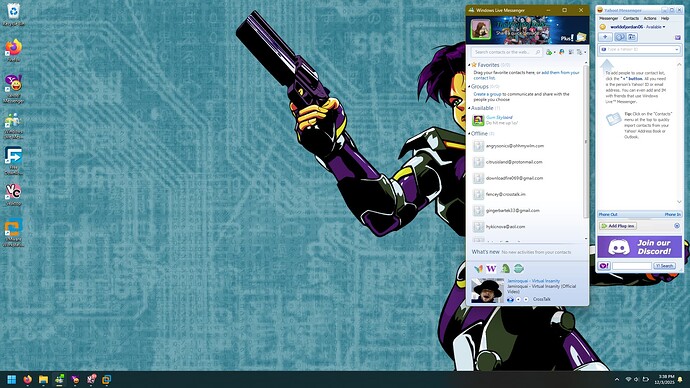Viewport: 690px width, 388px height.
Task: Collapse the Available contacts section
Action: pos(469,108)
